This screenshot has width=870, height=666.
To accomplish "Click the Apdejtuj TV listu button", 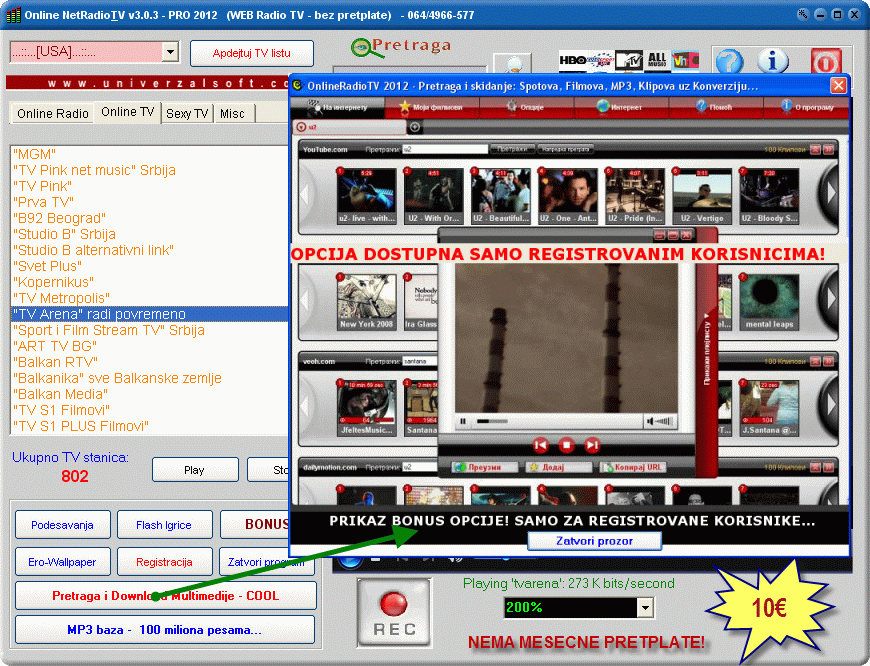I will pyautogui.click(x=252, y=53).
